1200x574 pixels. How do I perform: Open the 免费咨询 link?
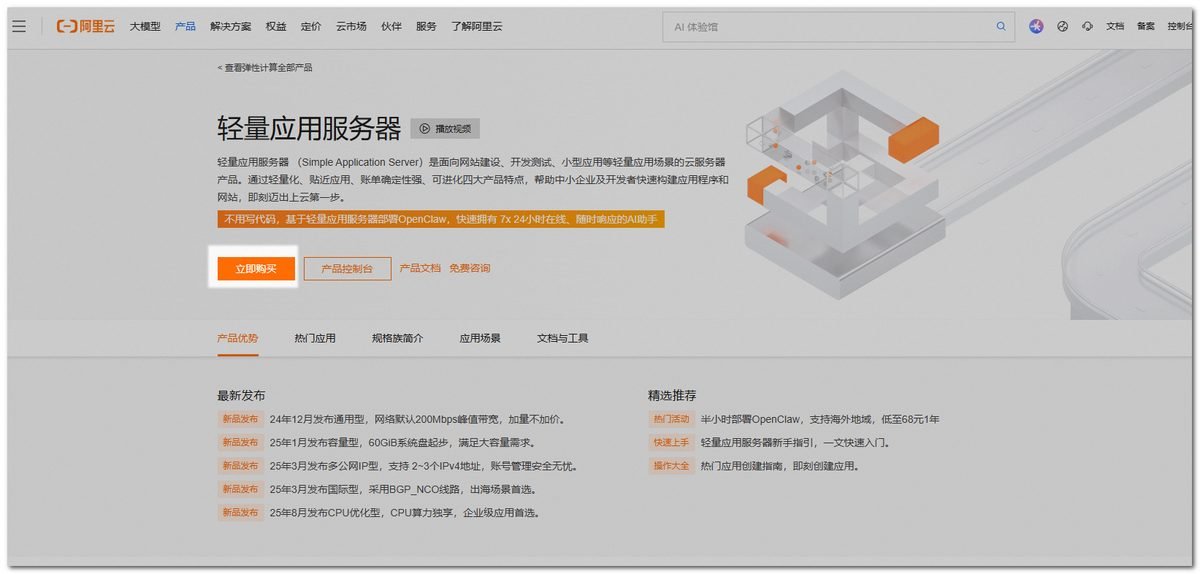[x=470, y=268]
